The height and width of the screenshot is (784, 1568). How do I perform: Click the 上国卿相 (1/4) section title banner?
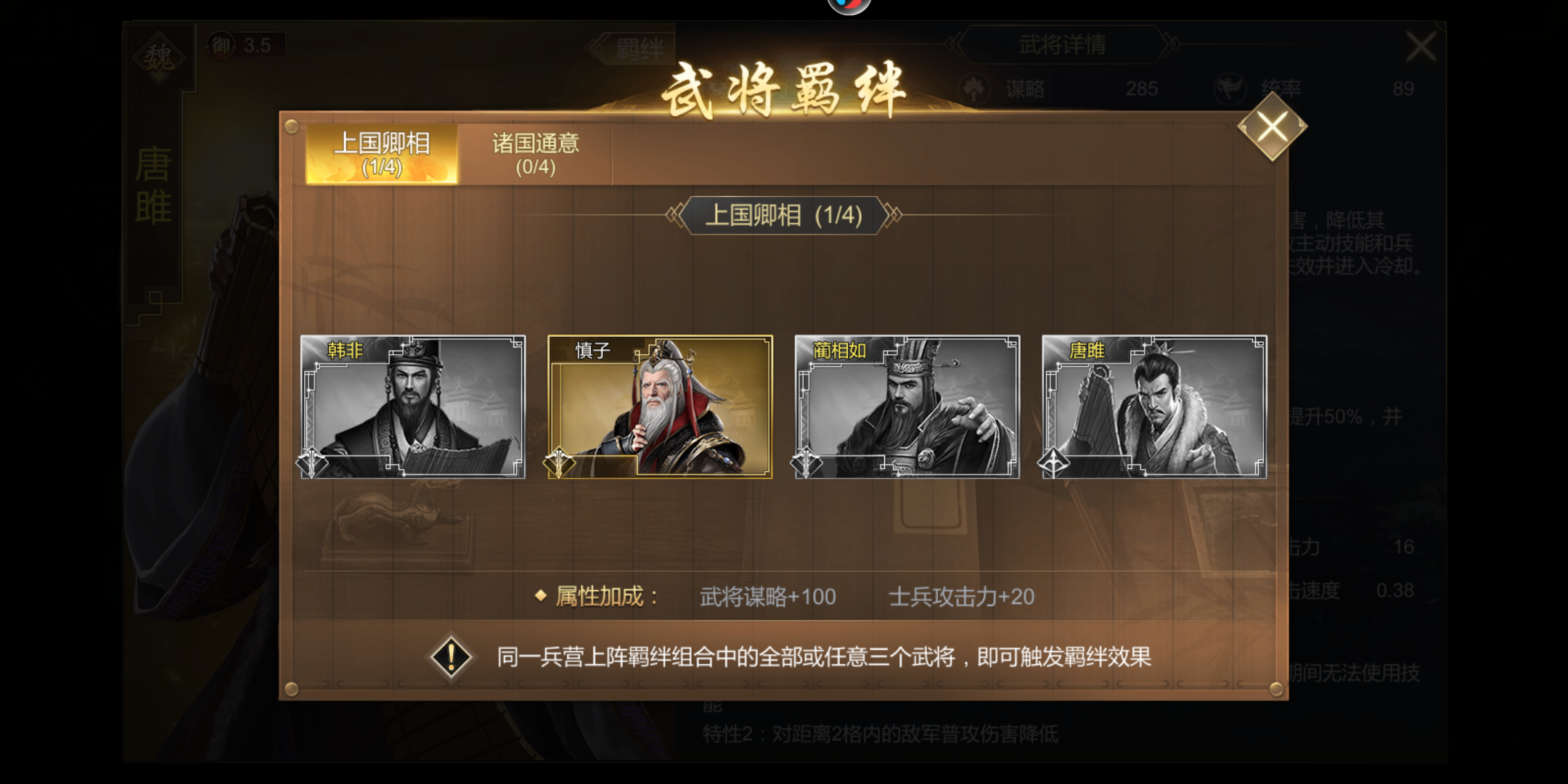pyautogui.click(x=784, y=215)
